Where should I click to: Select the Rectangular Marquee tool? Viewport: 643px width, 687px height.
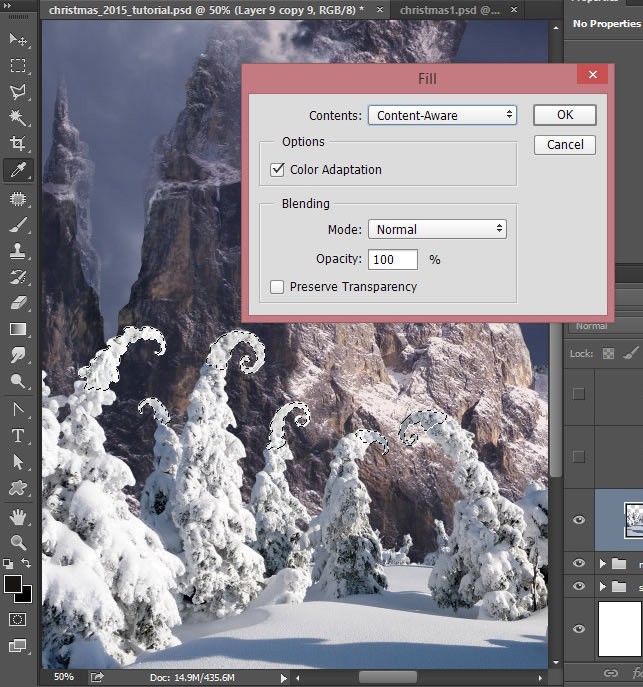pos(18,66)
